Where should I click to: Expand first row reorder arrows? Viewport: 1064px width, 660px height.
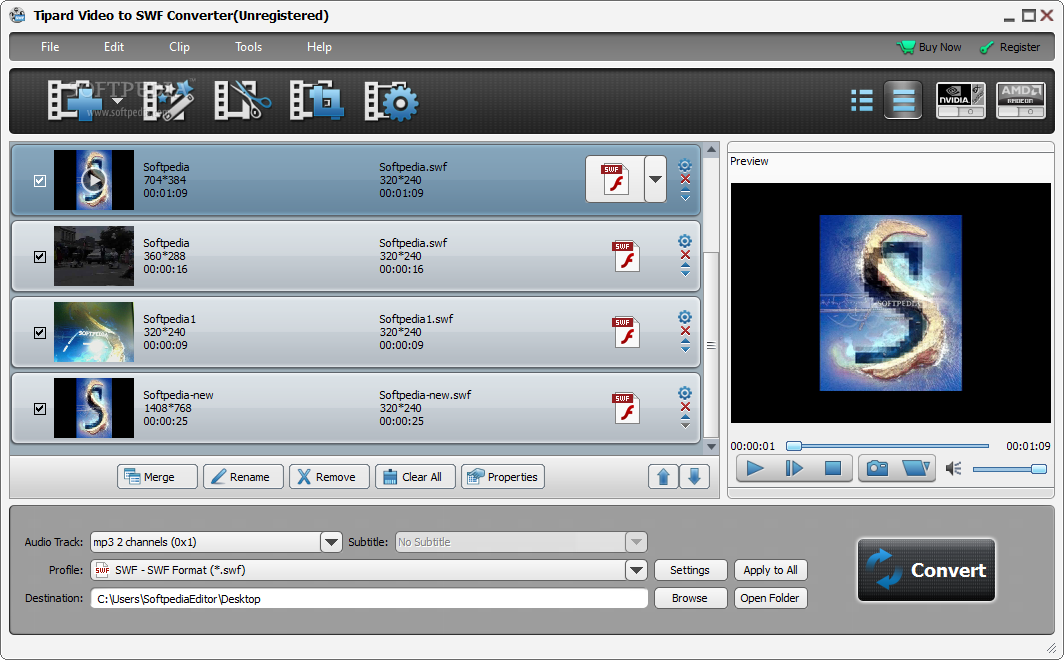click(685, 195)
